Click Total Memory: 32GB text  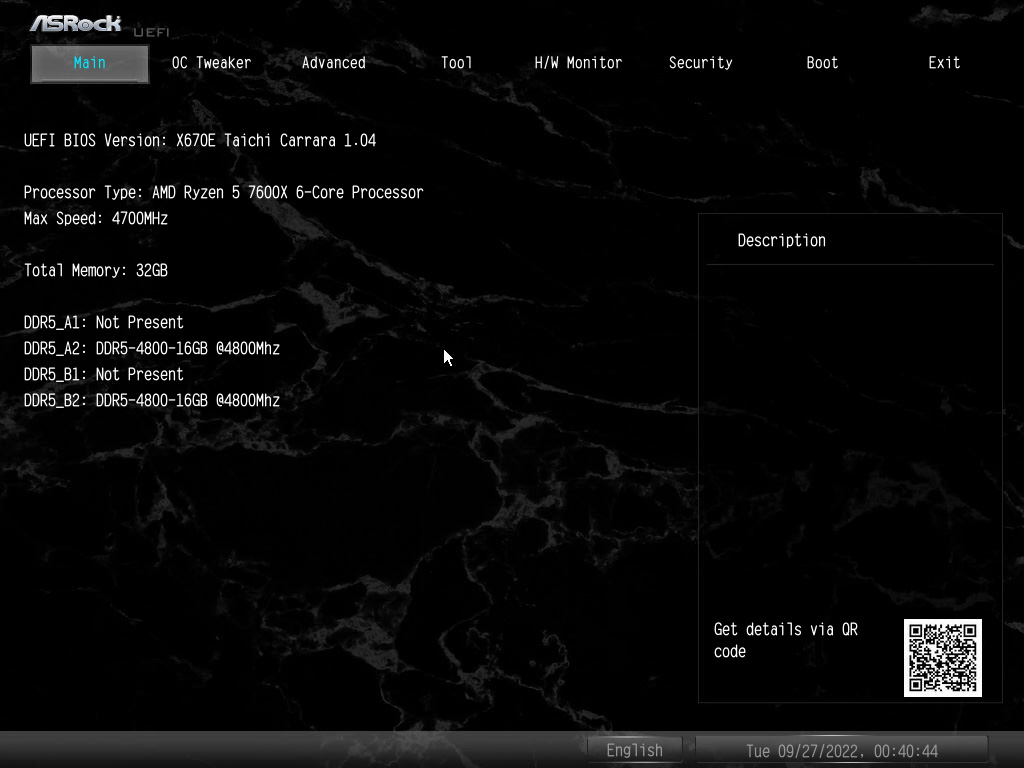pyautogui.click(x=96, y=270)
